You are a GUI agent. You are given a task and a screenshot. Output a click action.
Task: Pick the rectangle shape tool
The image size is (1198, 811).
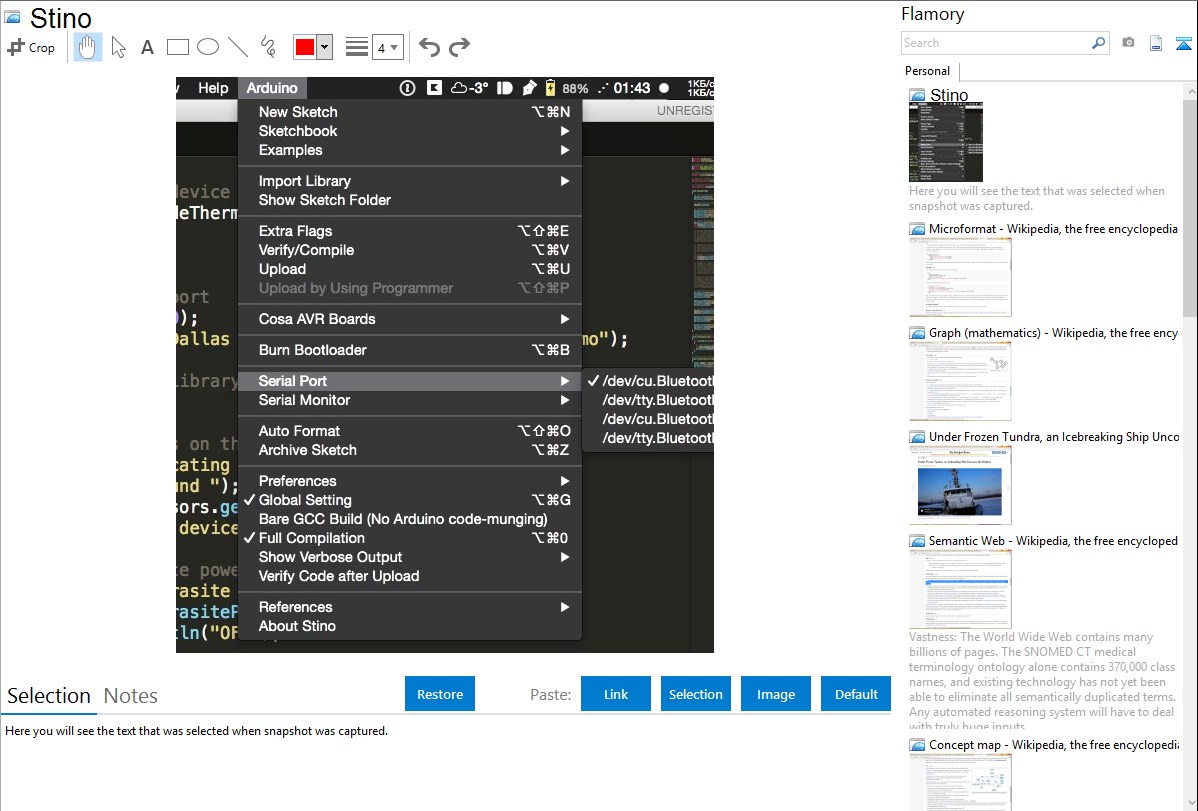(x=178, y=47)
